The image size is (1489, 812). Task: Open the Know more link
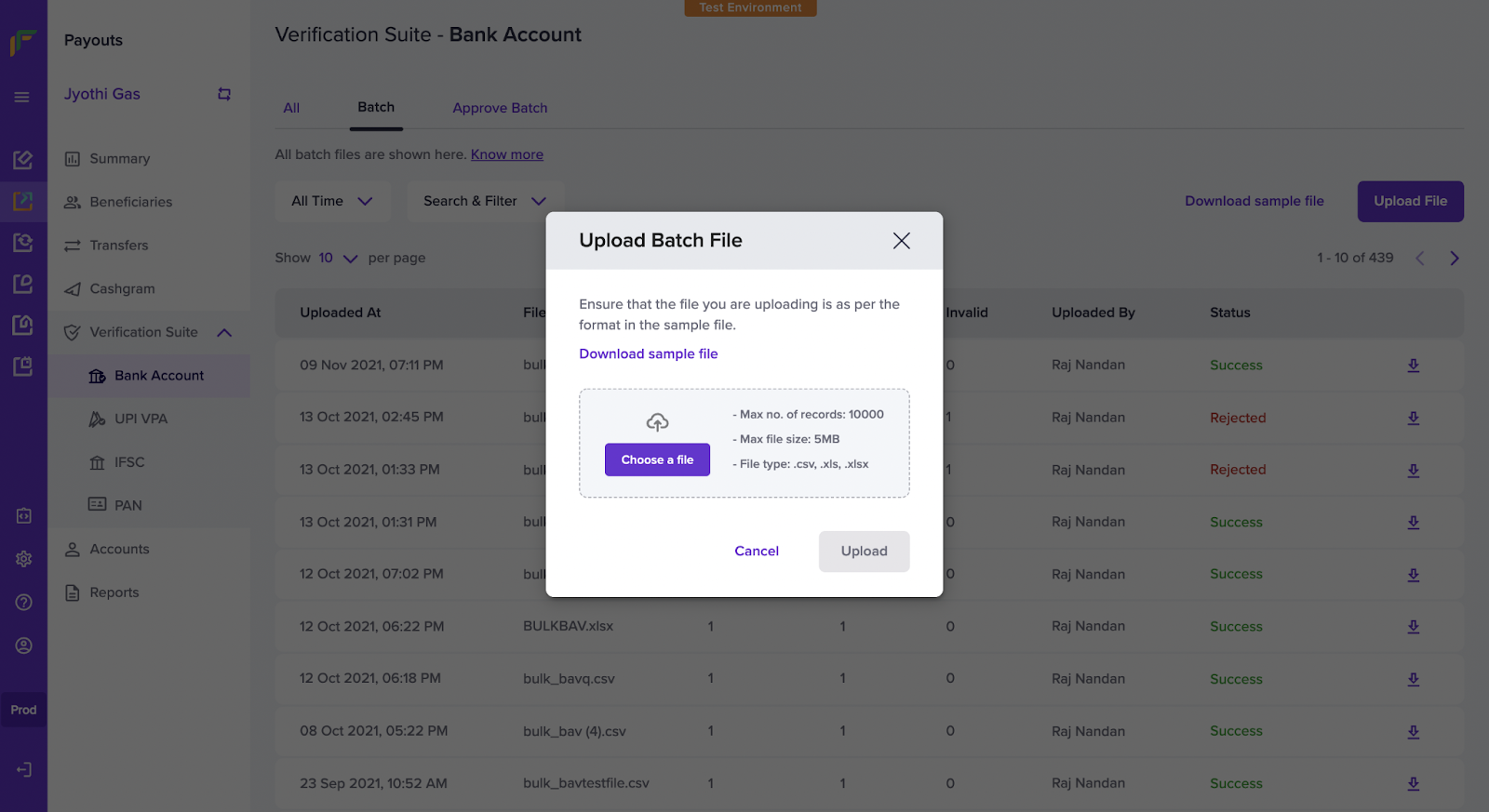coord(507,154)
